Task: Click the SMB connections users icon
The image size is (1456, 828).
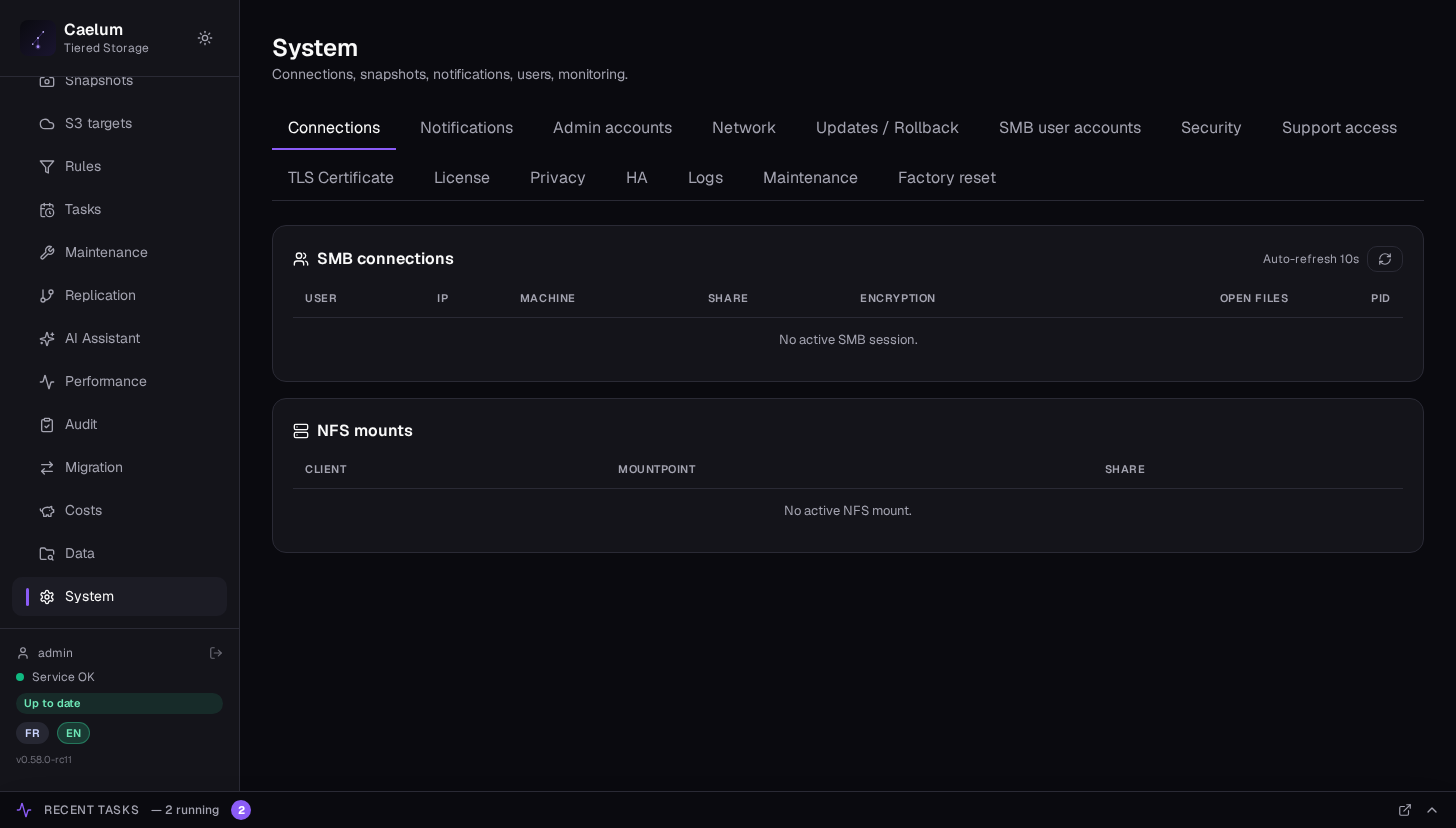Action: [301, 259]
